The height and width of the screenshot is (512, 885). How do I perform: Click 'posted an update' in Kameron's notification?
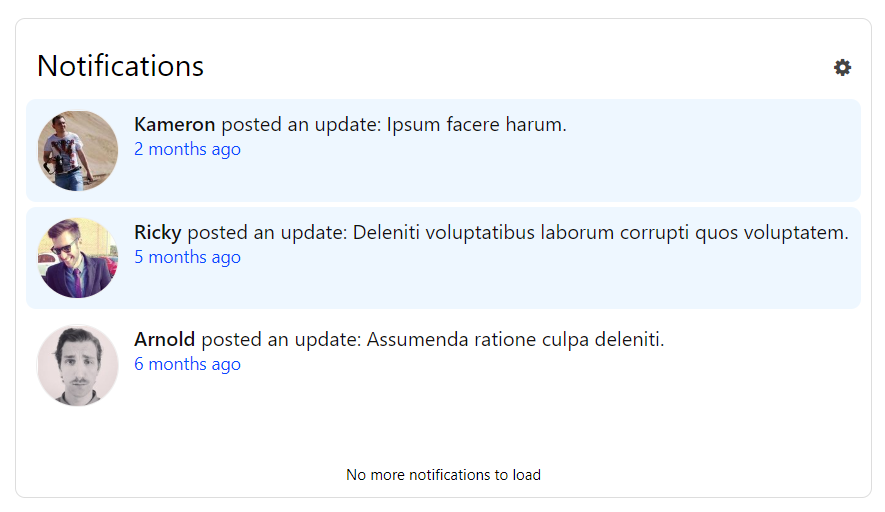coord(301,124)
